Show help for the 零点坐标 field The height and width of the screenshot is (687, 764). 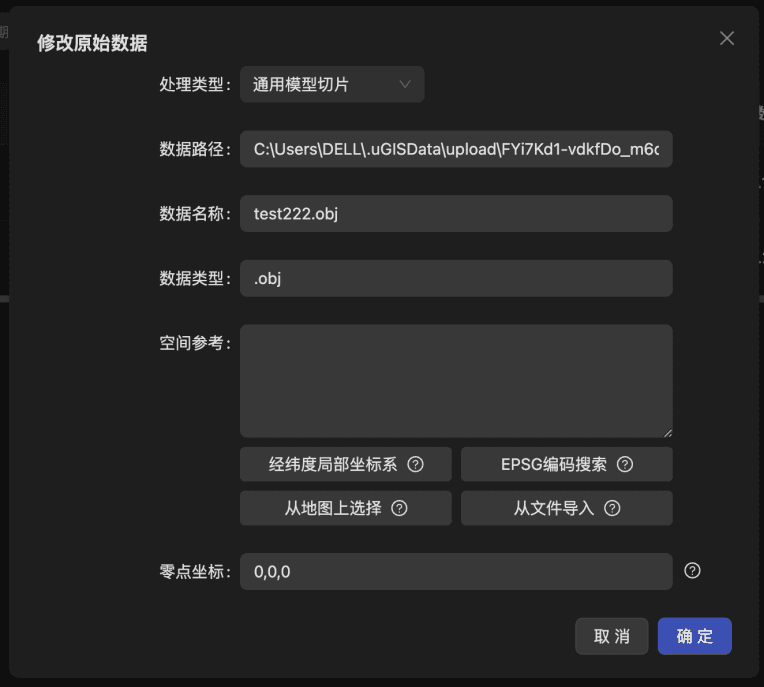[x=692, y=570]
